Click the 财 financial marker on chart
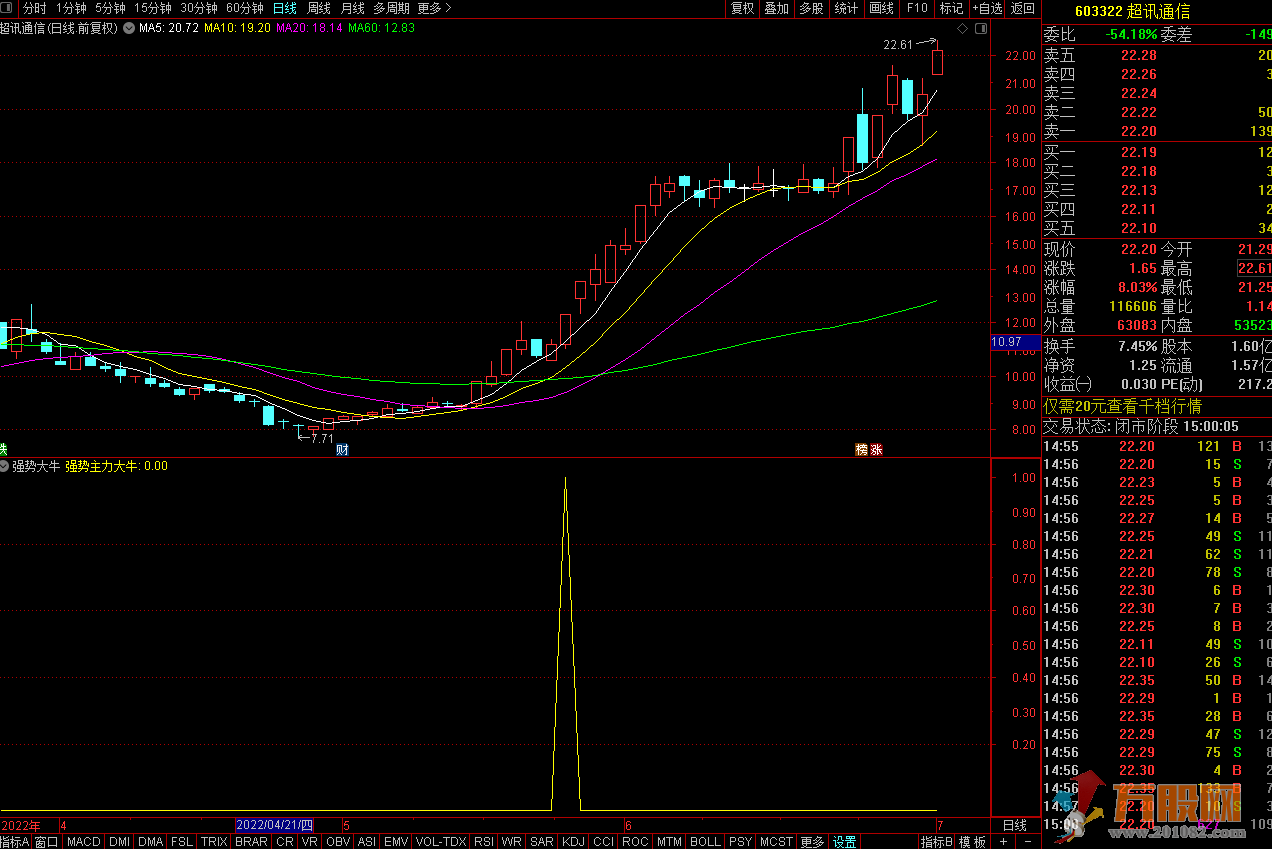 343,449
